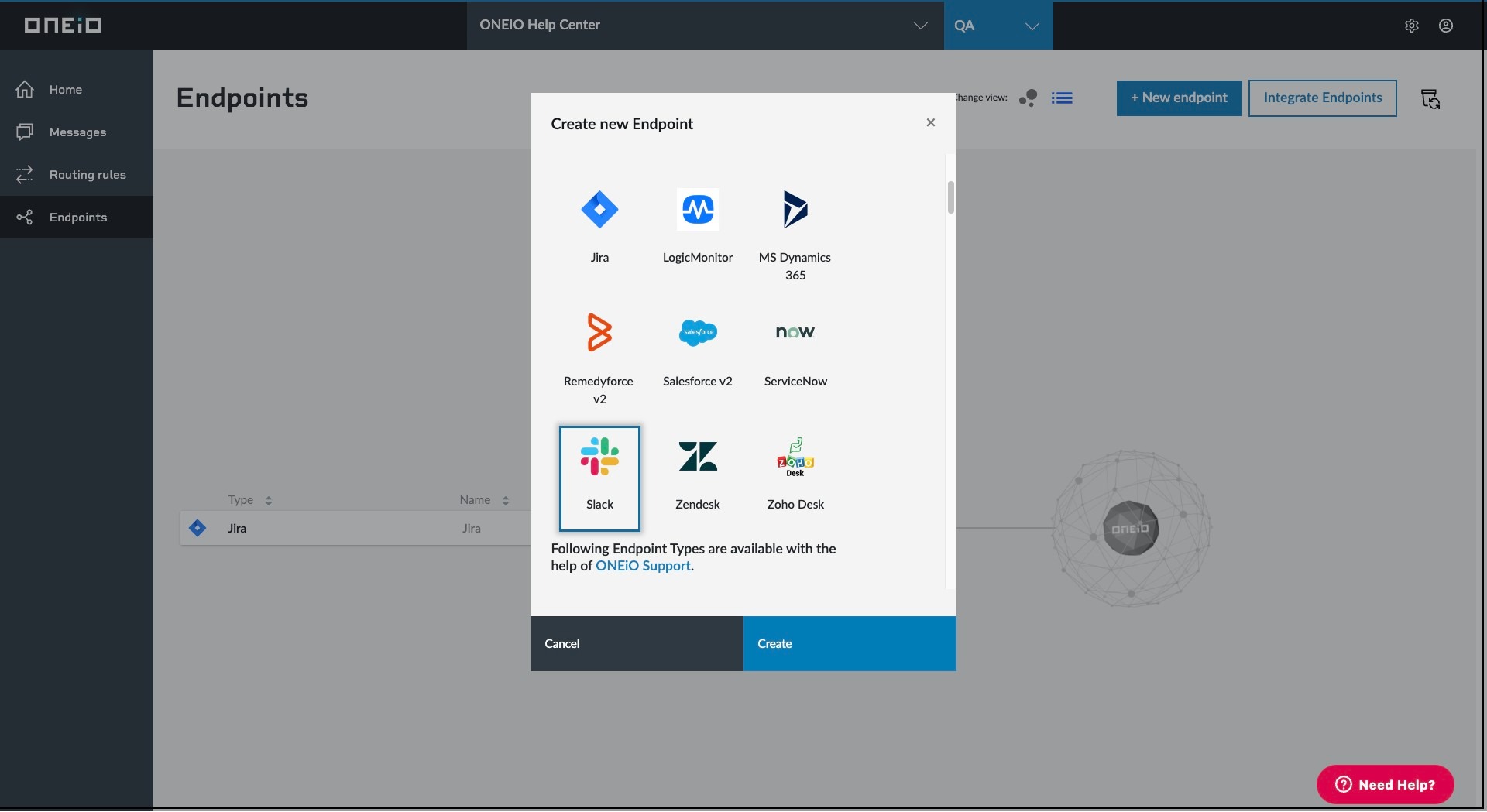Click the ONEiO sphere node
The width and height of the screenshot is (1487, 812).
1130,528
